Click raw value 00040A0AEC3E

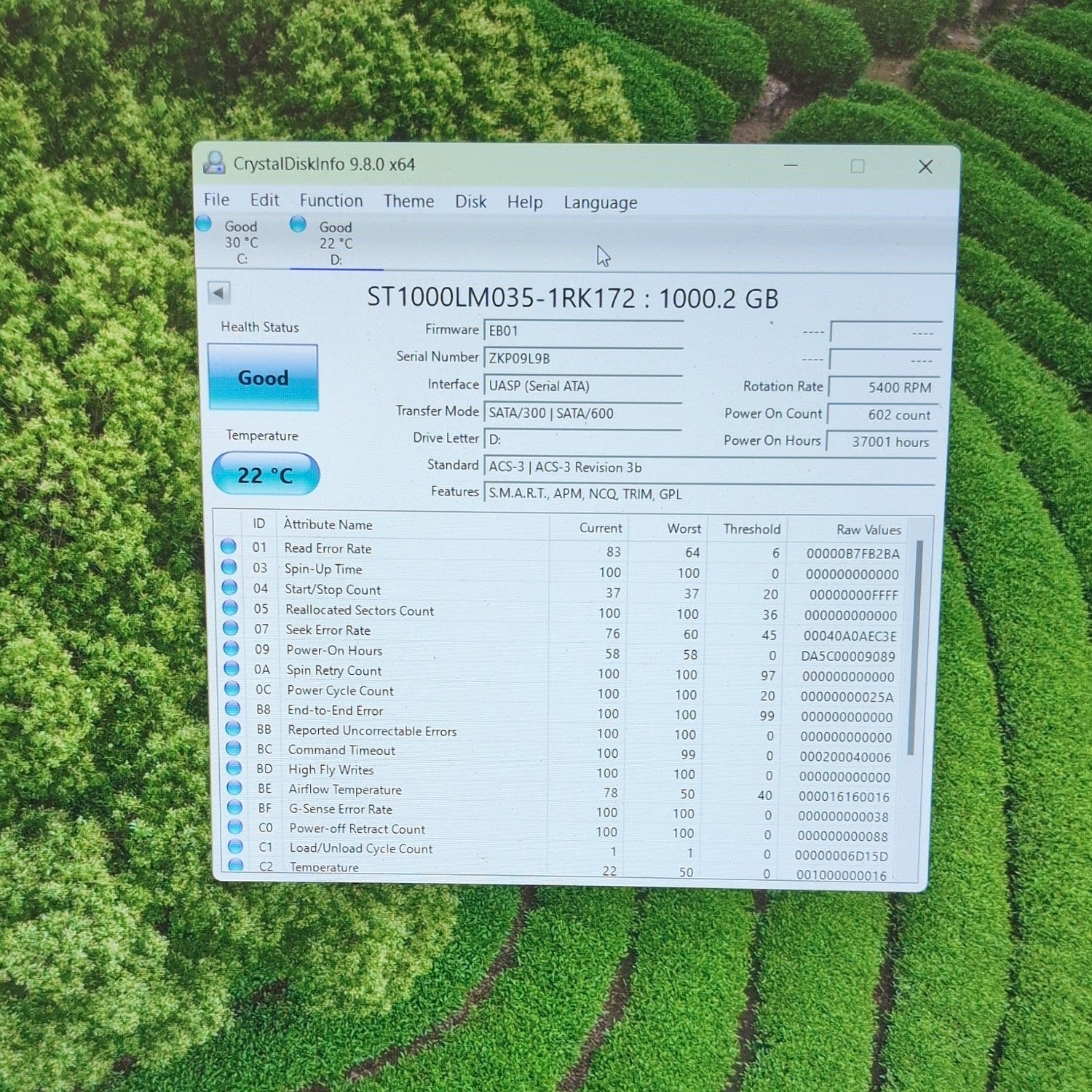point(850,636)
